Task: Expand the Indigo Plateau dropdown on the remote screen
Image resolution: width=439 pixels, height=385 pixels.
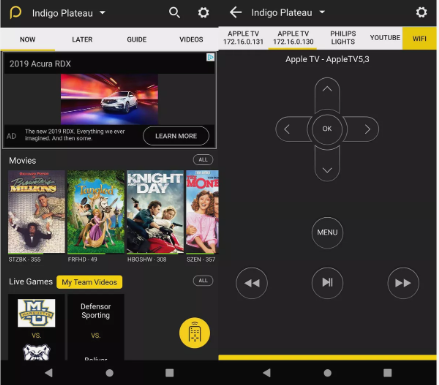Action: [x=322, y=12]
